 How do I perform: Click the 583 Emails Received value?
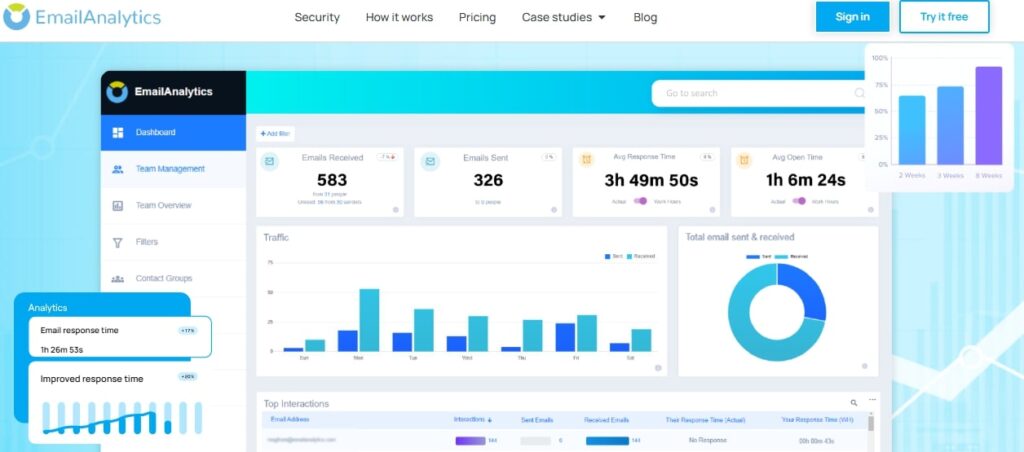click(332, 180)
